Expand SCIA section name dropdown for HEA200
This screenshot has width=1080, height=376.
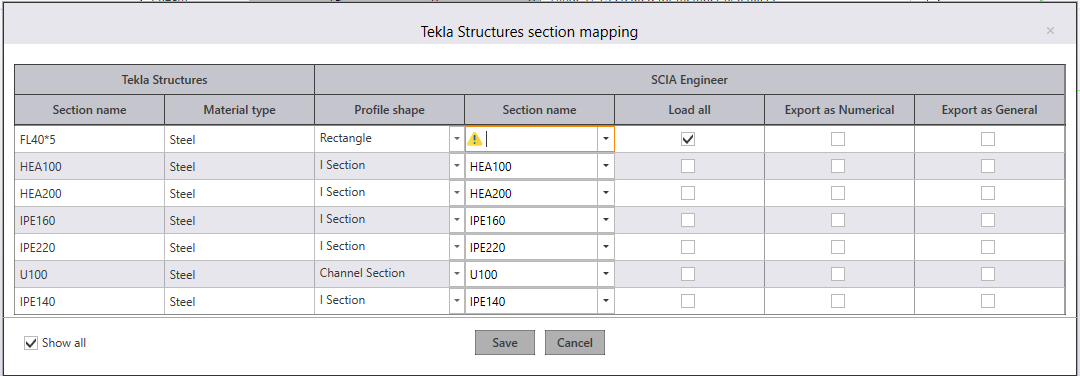(x=605, y=194)
